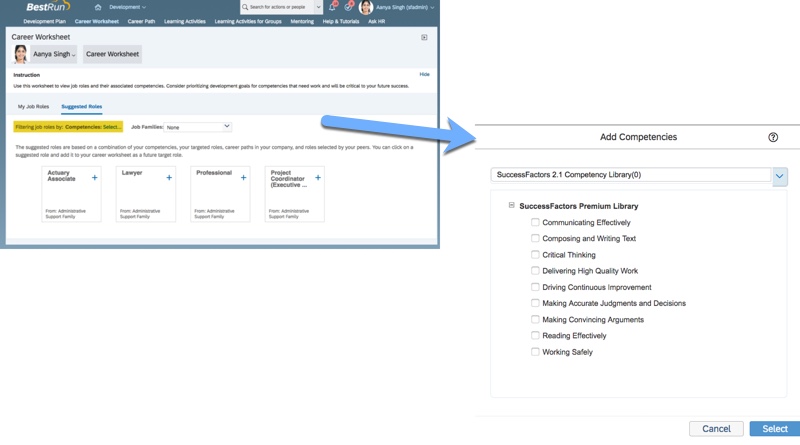This screenshot has height=445, width=800.
Task: Click the Hide instruction link
Action: (x=424, y=75)
